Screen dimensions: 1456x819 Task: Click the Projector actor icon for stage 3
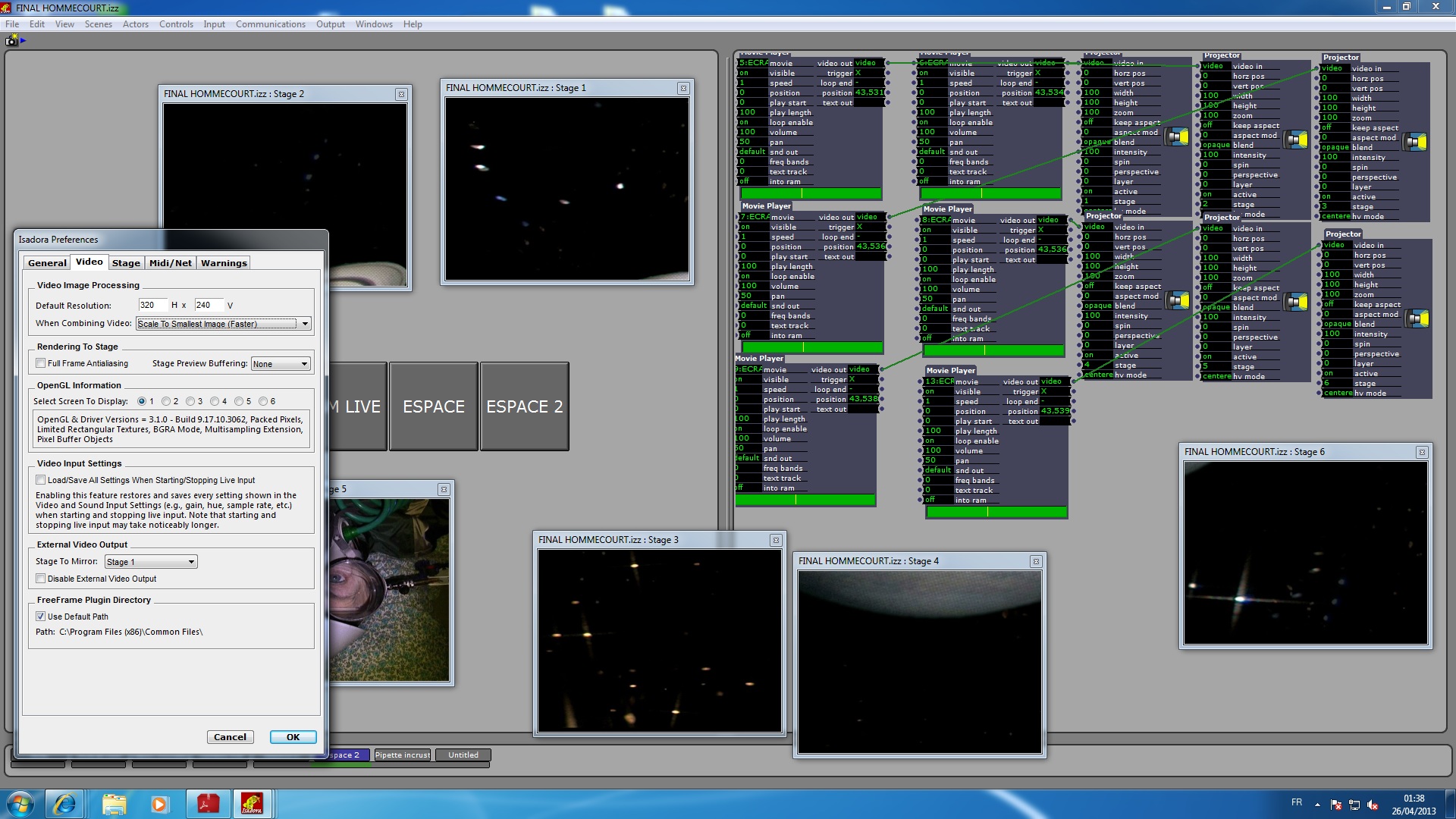1415,142
